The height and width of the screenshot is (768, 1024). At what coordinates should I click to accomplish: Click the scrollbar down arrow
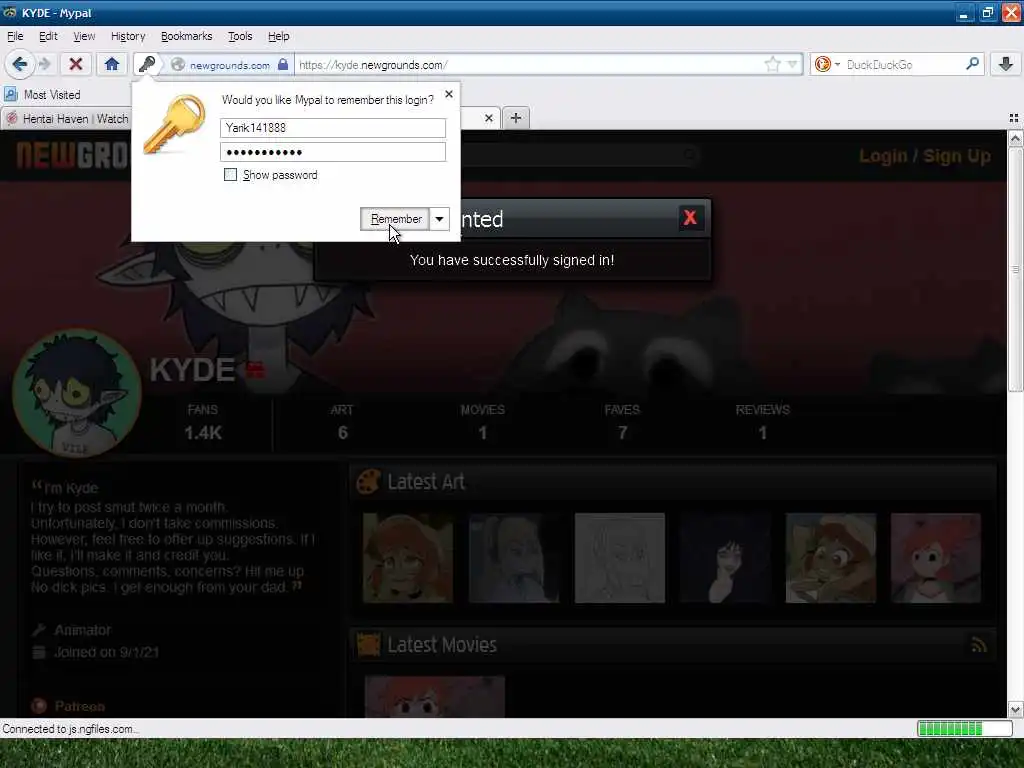click(1015, 709)
